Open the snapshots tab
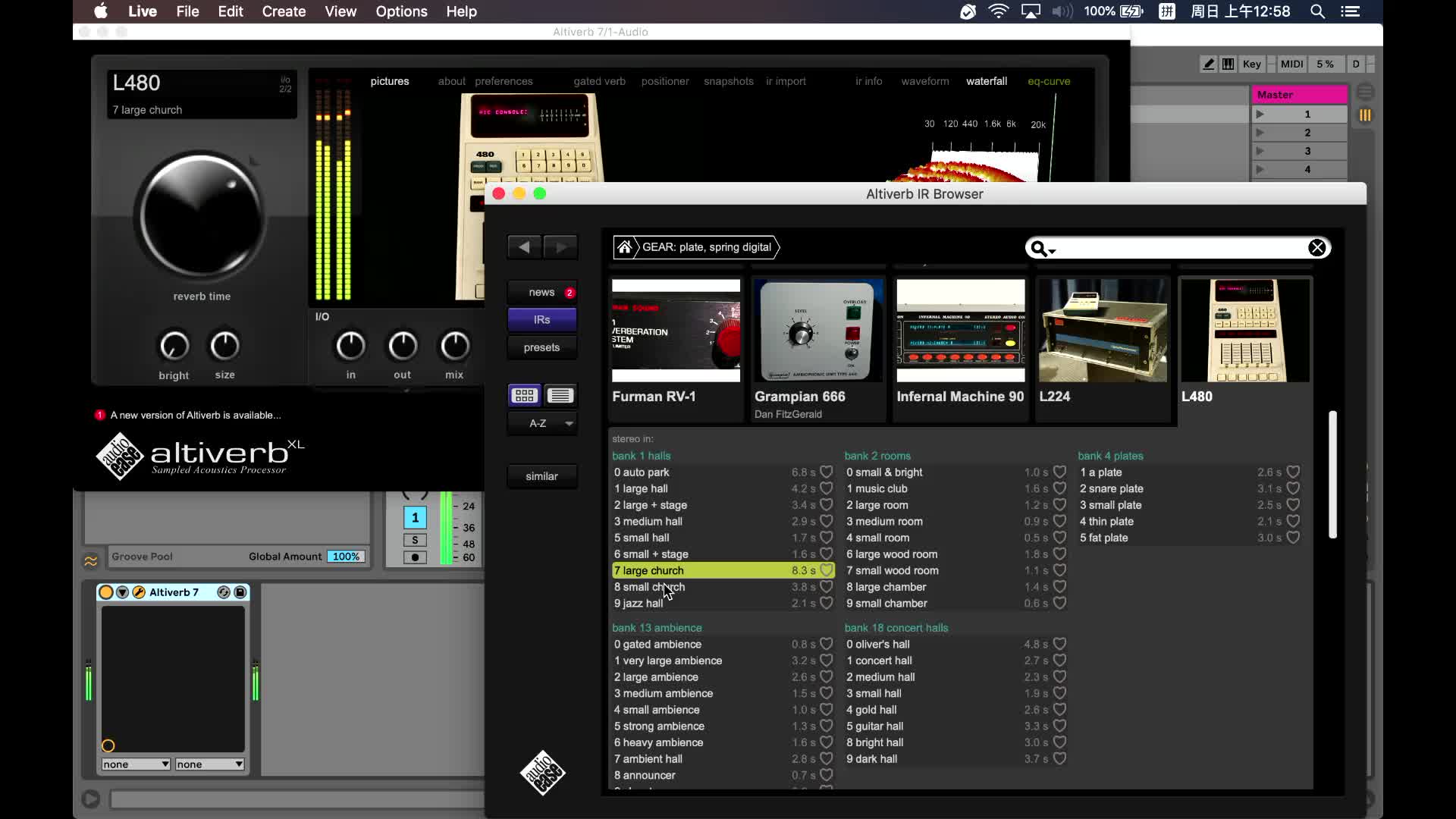 729,81
